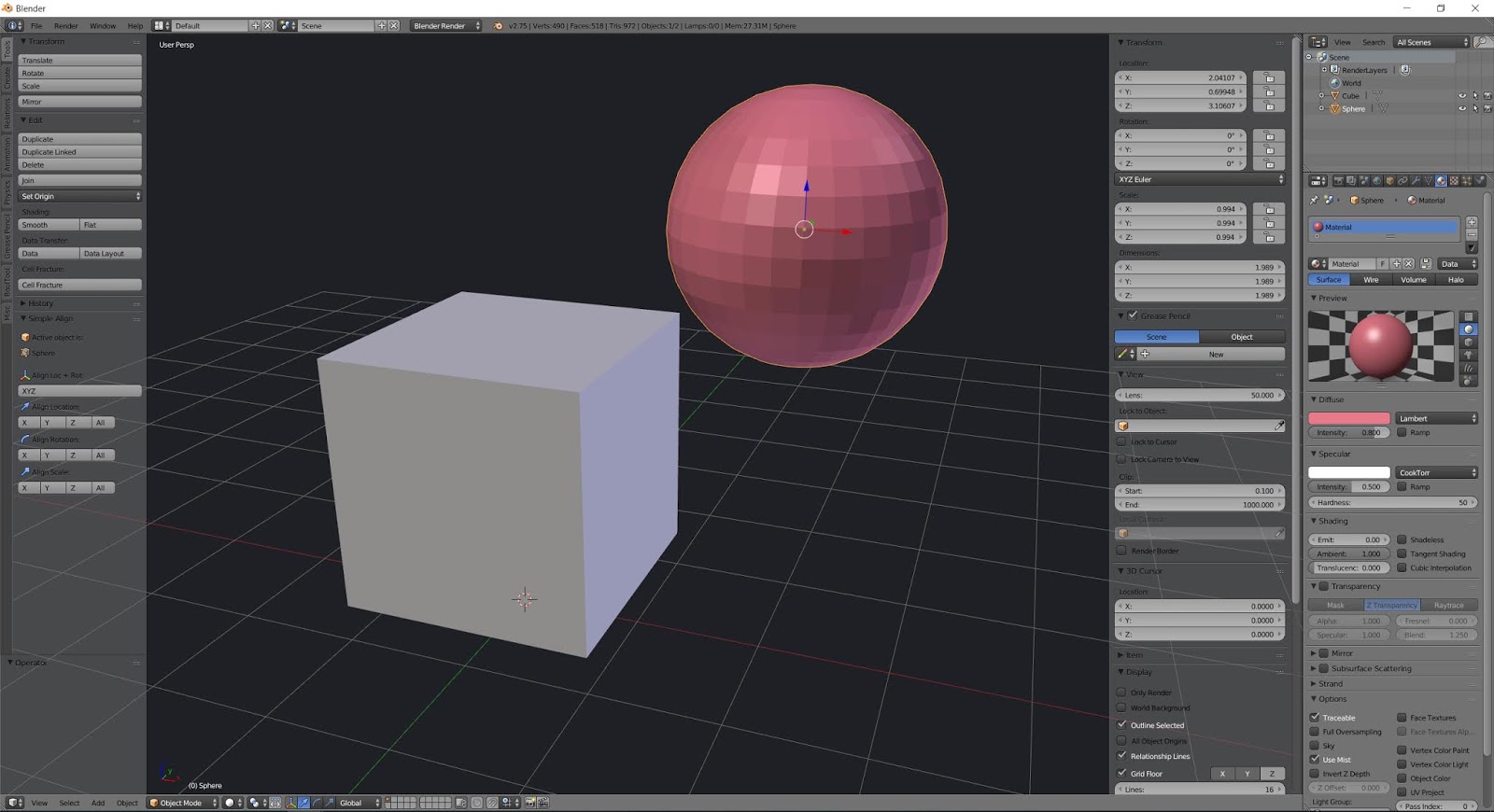Viewport: 1494px width, 812px height.
Task: Click the Duplicate Linked button
Action: 80,151
